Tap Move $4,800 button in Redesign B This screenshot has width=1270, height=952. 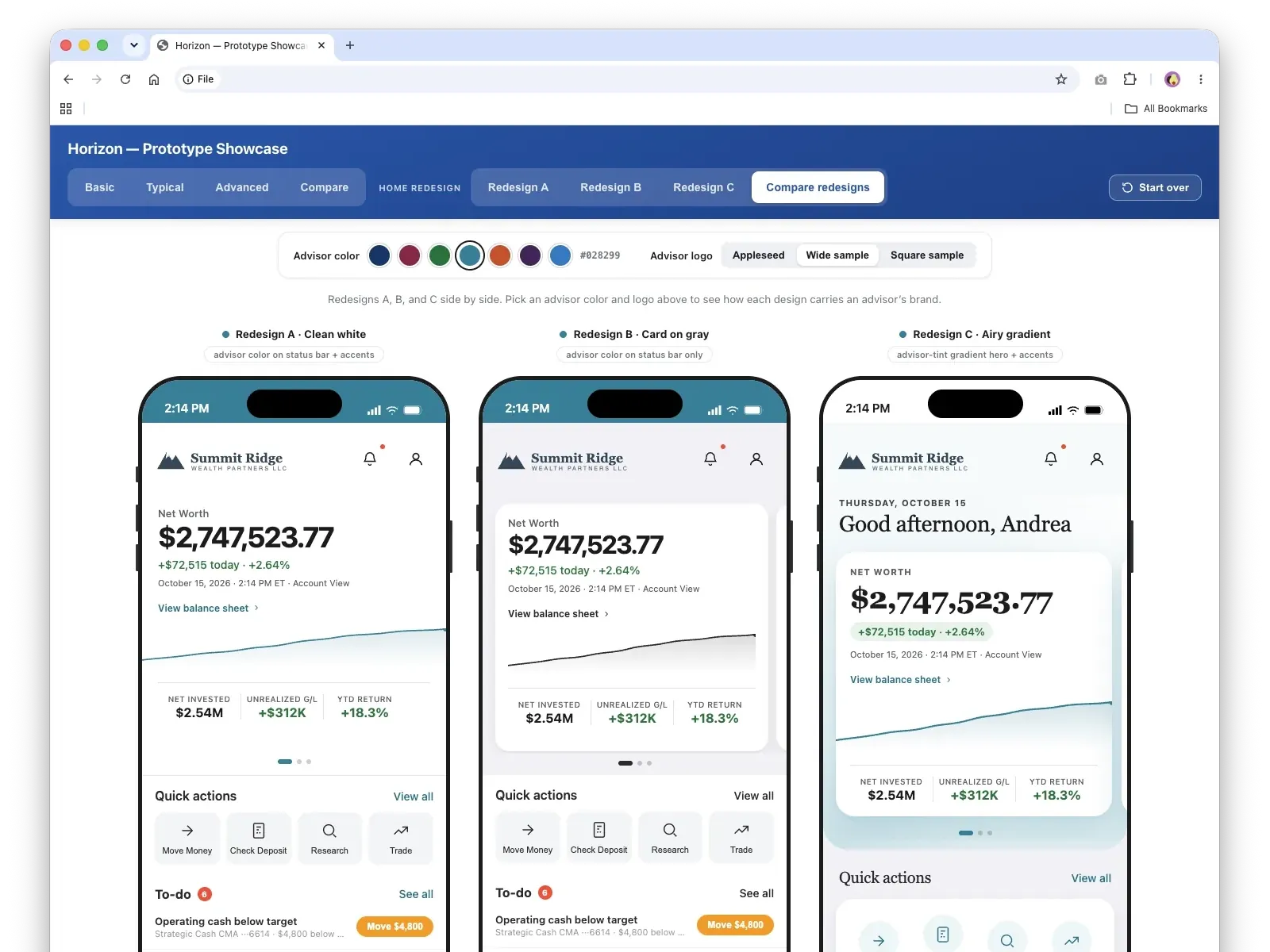tap(735, 925)
